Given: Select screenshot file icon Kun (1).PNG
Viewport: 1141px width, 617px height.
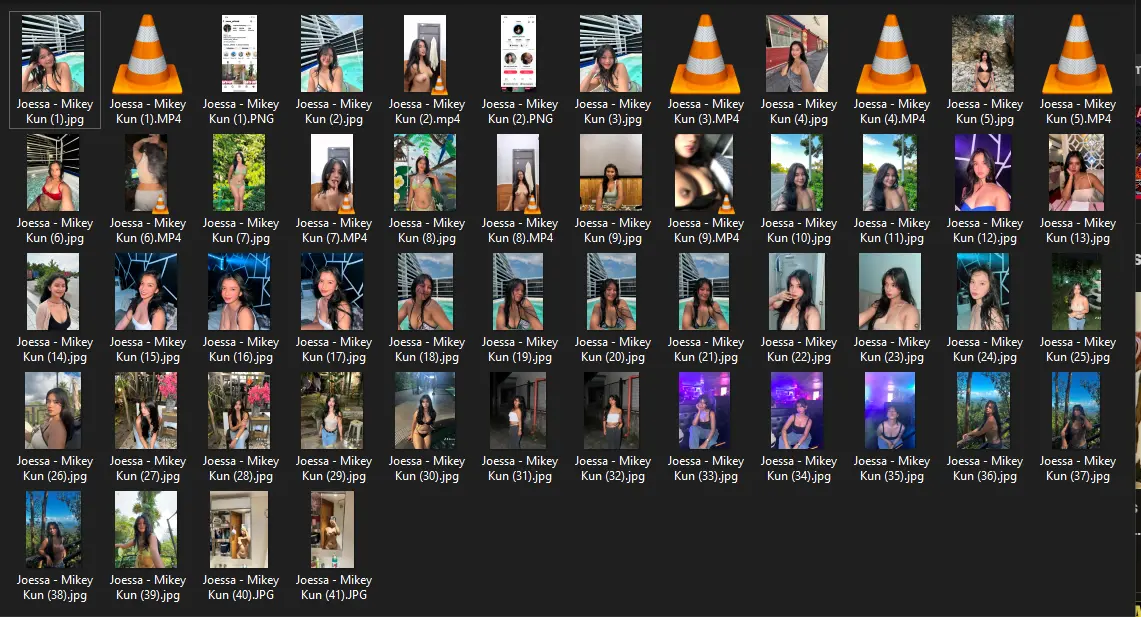Looking at the screenshot, I should 239,54.
